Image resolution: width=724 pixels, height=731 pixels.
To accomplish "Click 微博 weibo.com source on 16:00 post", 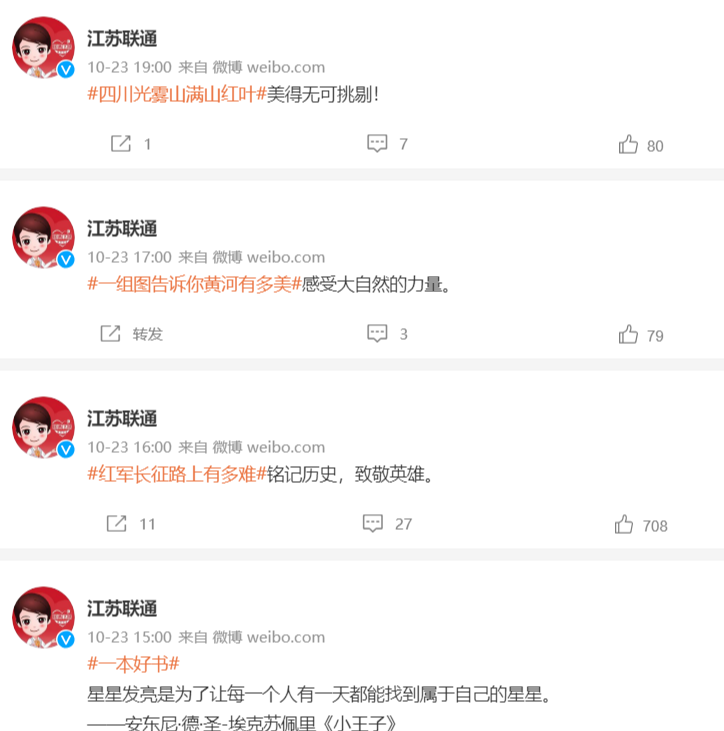I will click(269, 448).
